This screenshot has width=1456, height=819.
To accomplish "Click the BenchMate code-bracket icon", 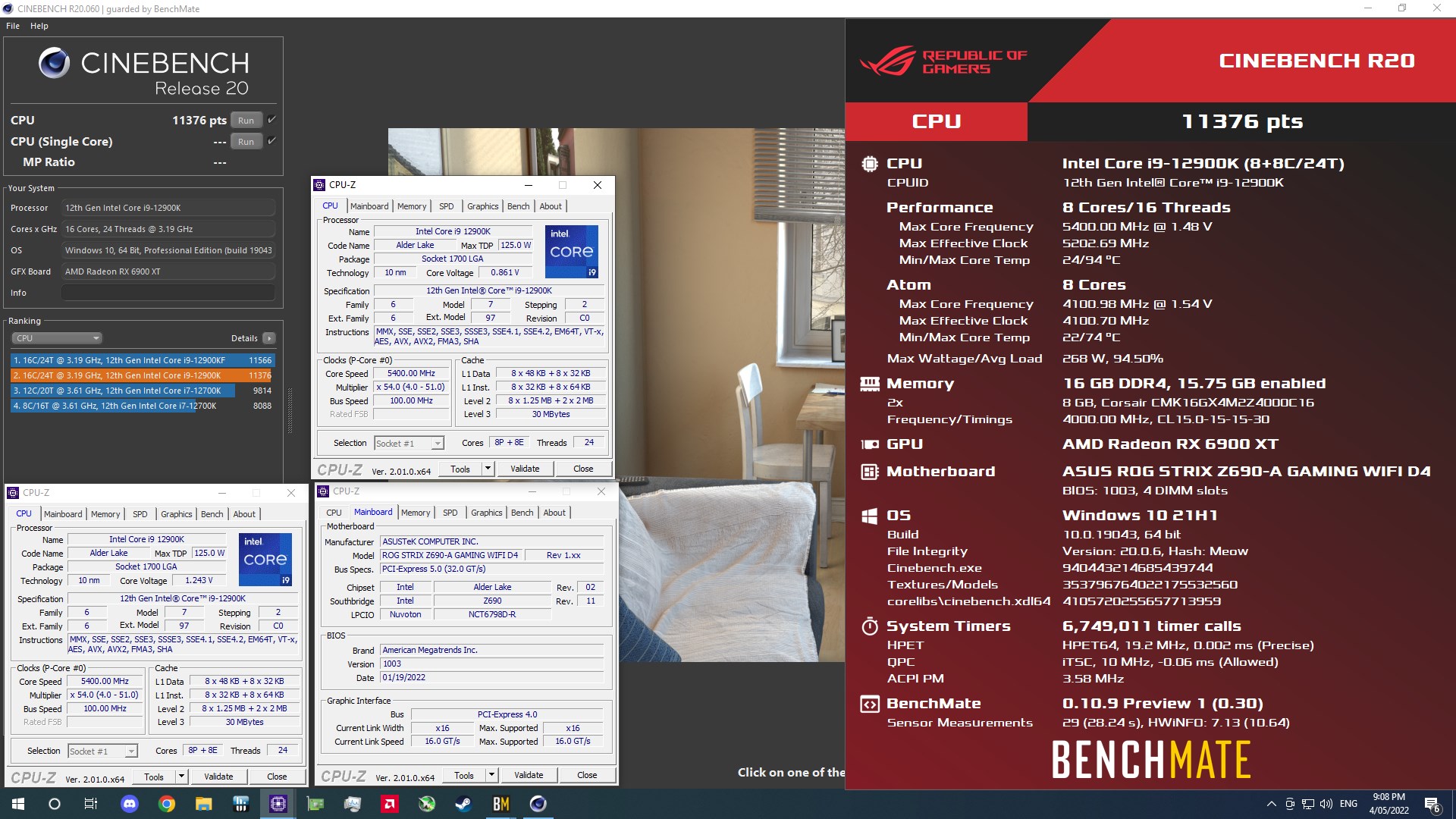I will (x=870, y=704).
